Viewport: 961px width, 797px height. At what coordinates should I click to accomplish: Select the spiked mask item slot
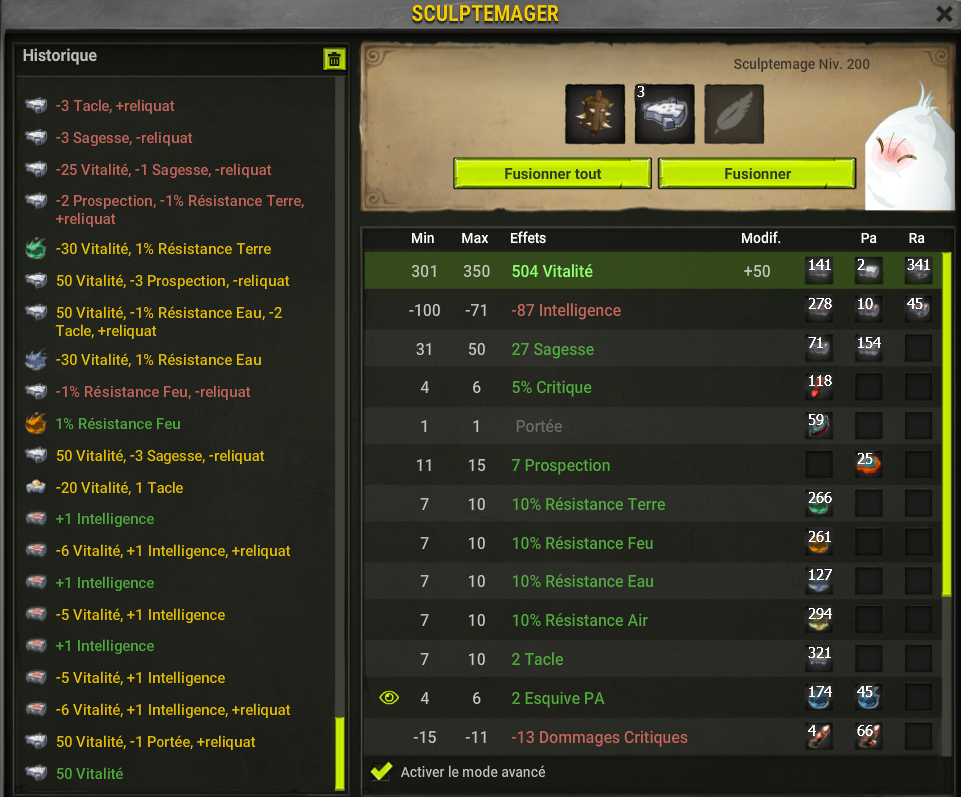coord(594,114)
